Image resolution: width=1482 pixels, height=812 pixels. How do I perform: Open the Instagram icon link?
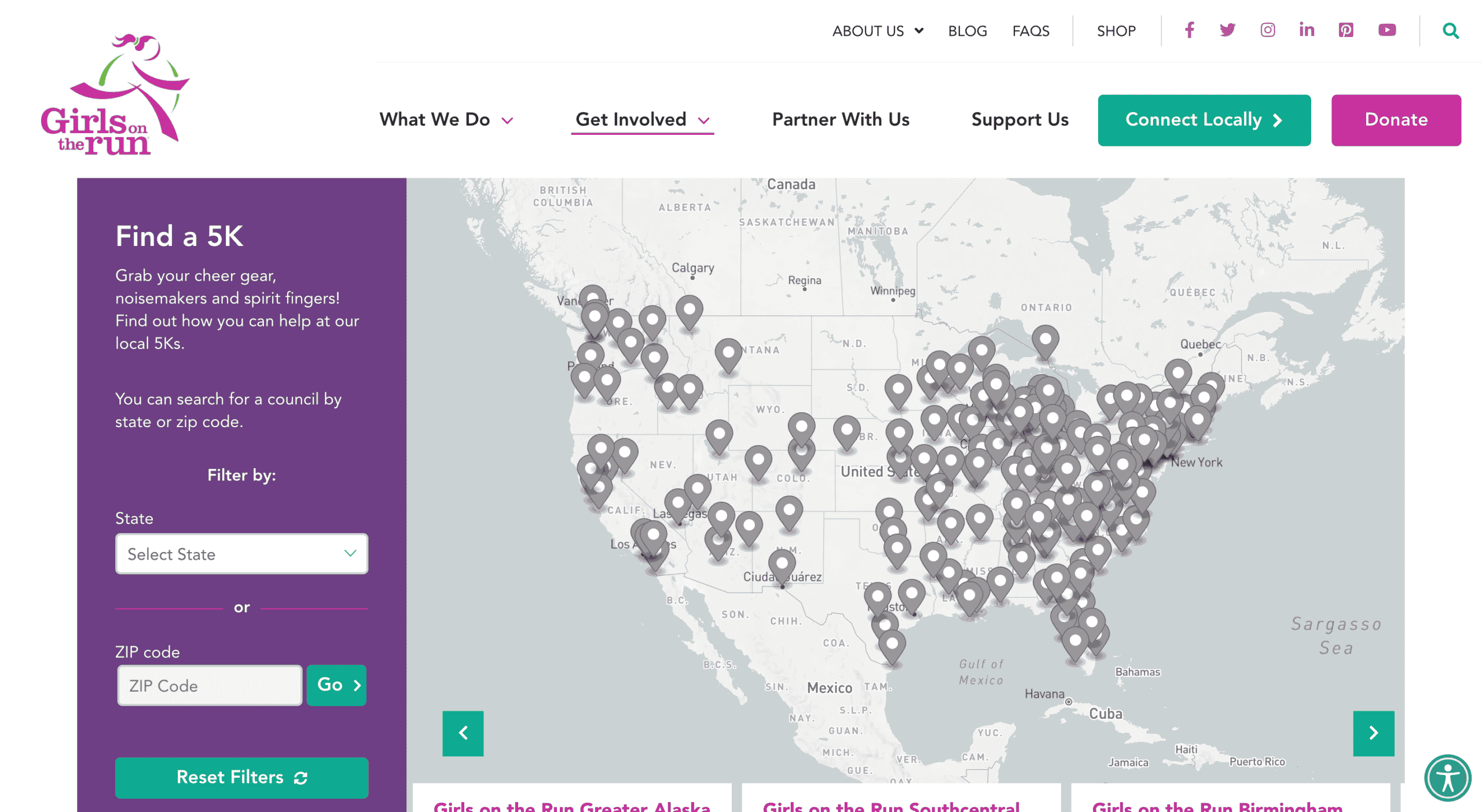[1267, 30]
